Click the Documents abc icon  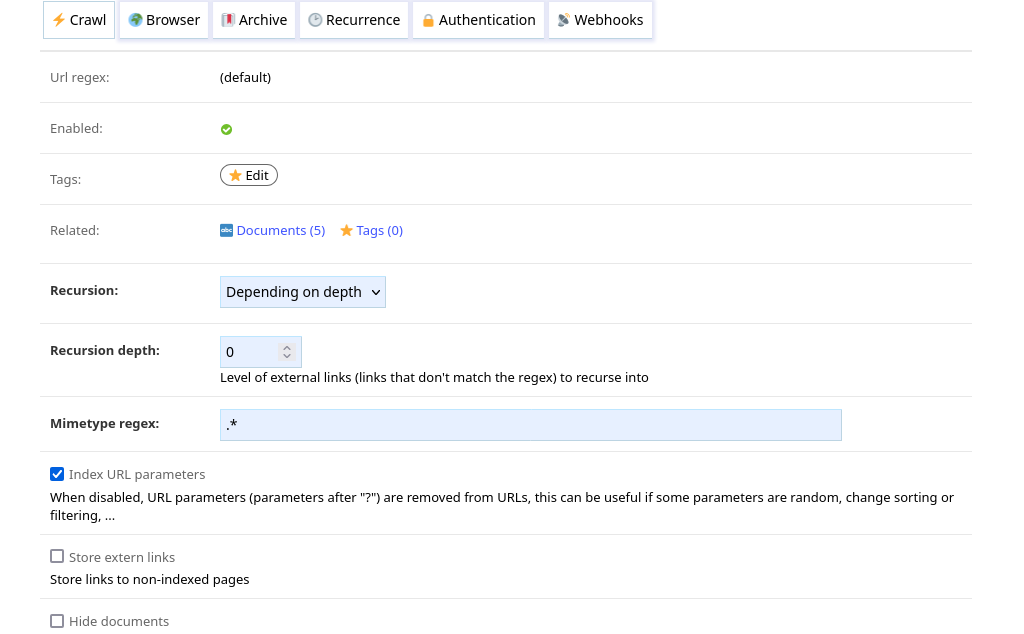click(x=226, y=230)
